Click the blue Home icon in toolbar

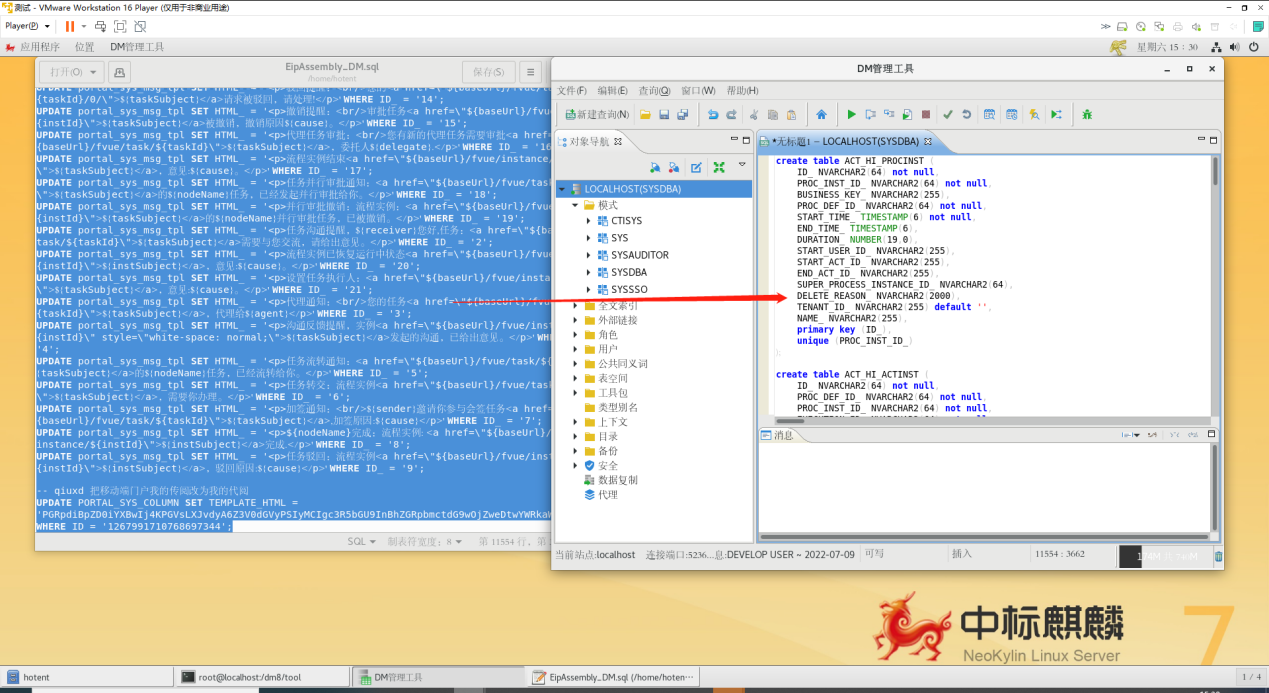click(x=821, y=115)
